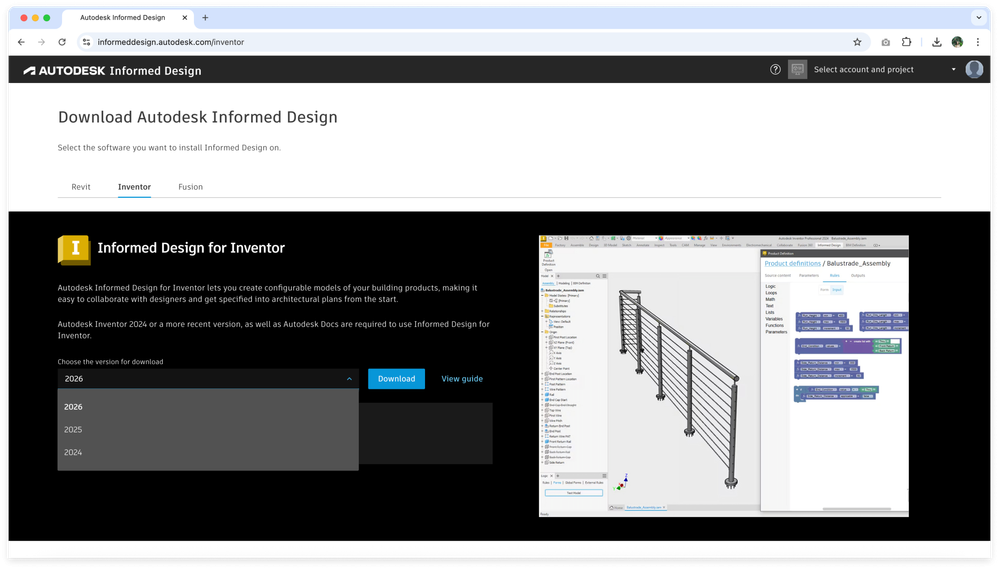
Task: Click the camera screenshot extension icon
Action: click(x=886, y=42)
